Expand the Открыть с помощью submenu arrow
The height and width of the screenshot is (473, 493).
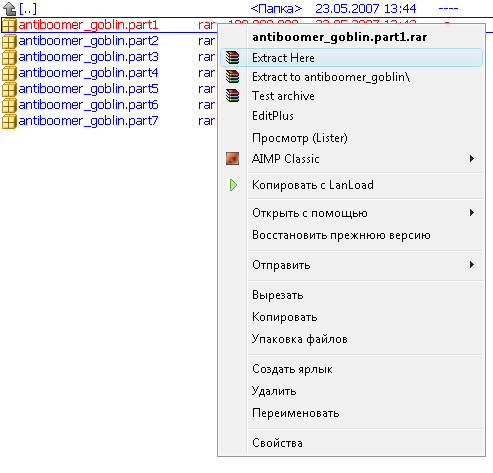pyautogui.click(x=472, y=213)
